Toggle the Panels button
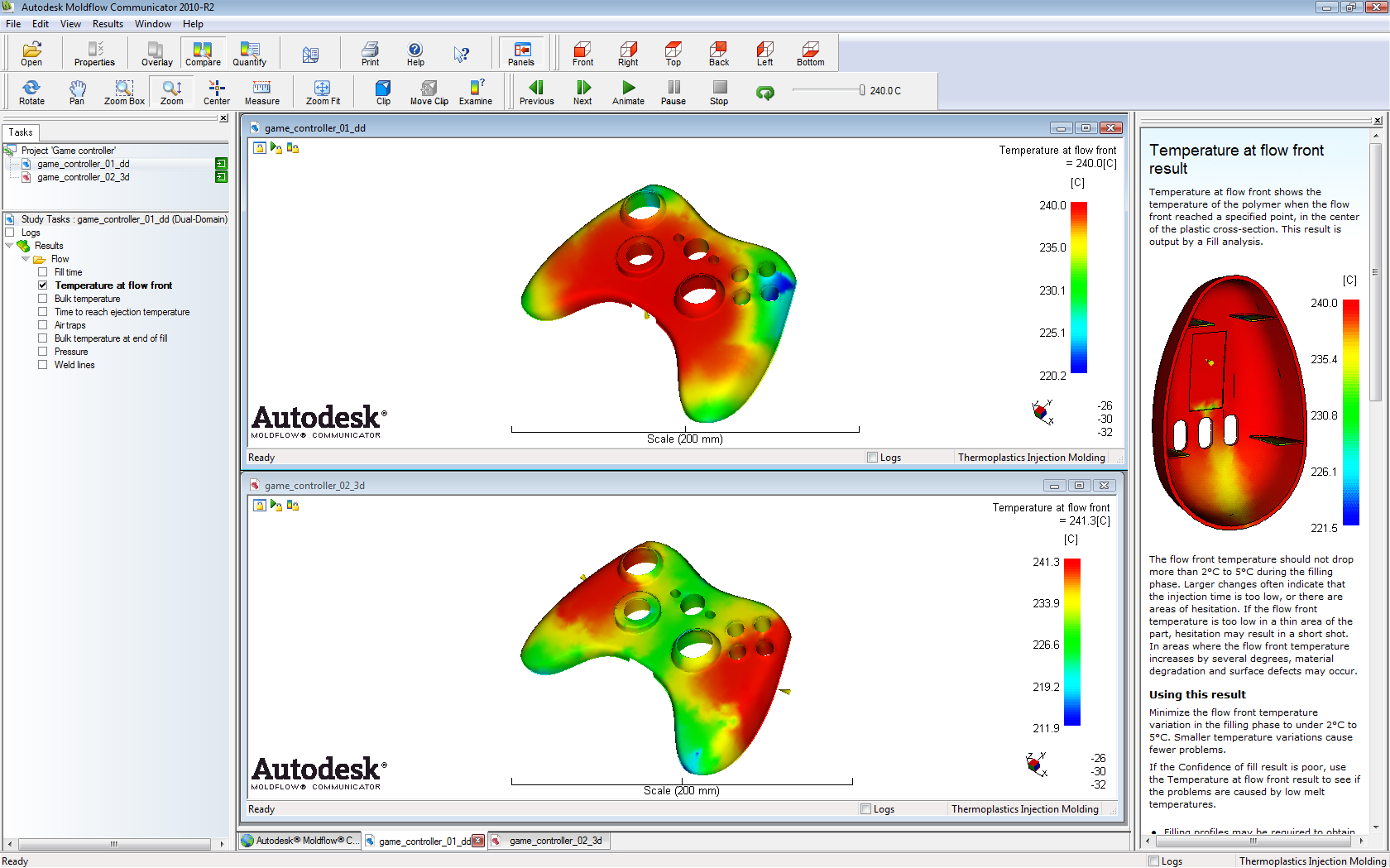Viewport: 1390px width, 868px height. click(521, 54)
